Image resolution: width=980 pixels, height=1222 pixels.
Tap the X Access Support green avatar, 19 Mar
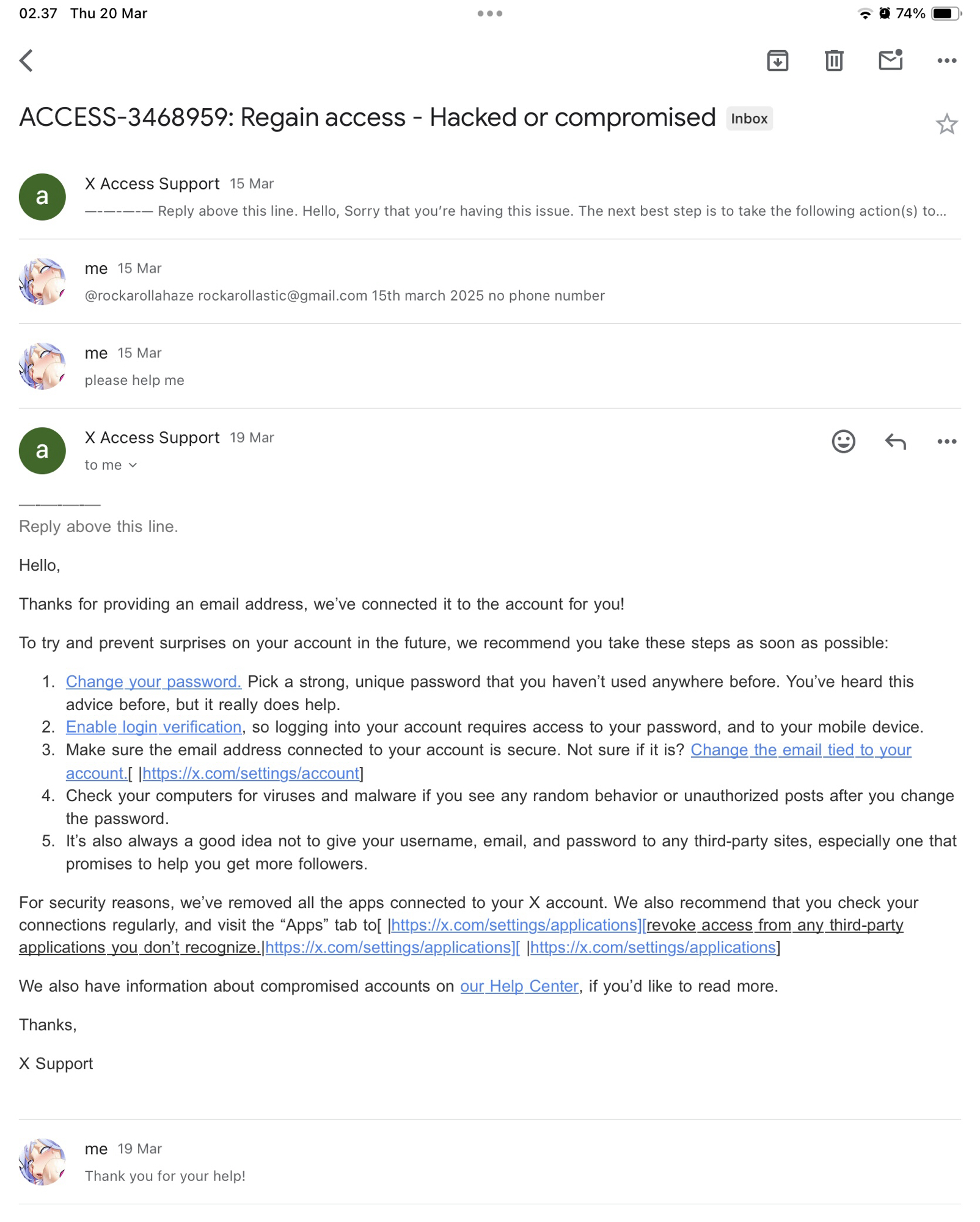42,451
